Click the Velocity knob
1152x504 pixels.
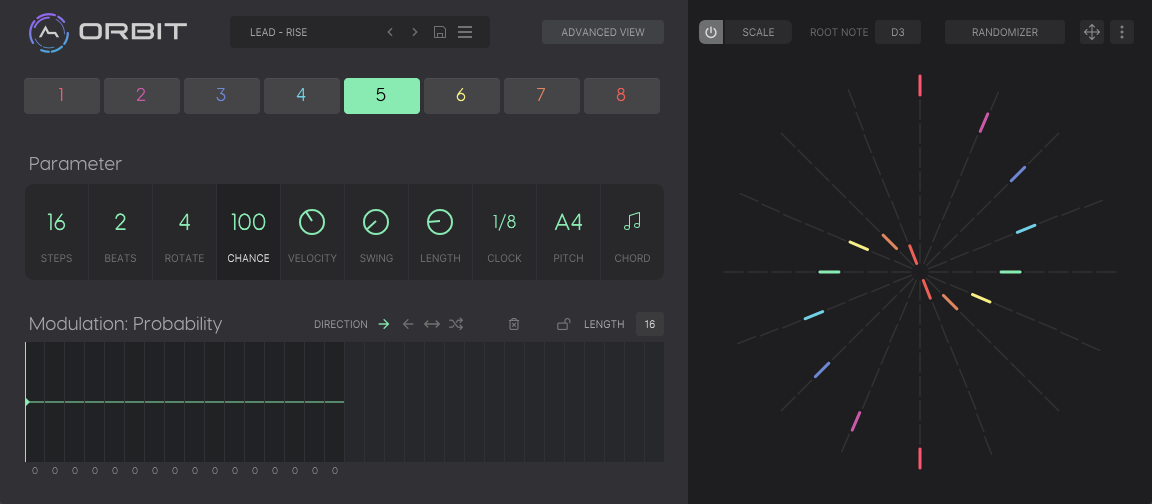point(312,222)
